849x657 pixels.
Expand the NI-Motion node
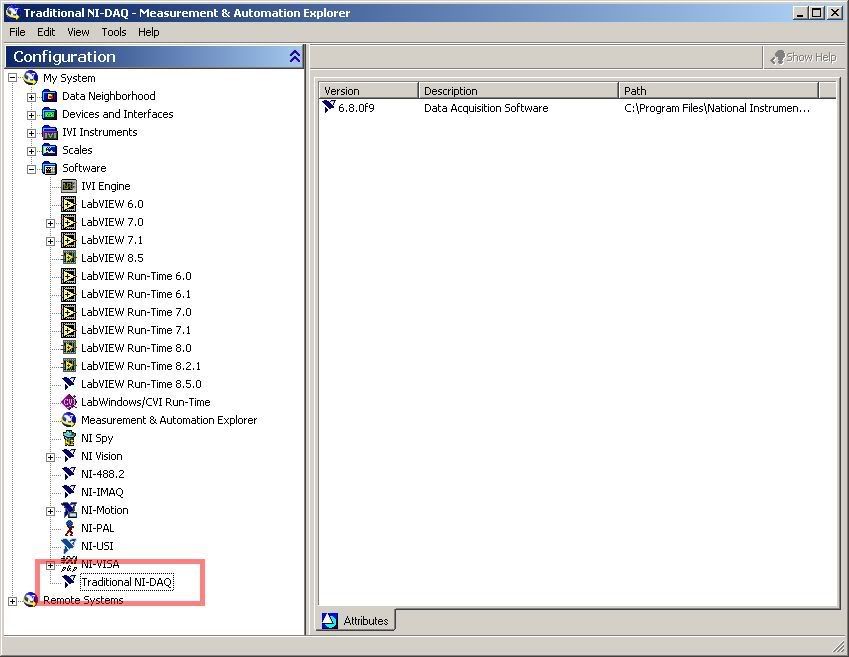tap(50, 511)
